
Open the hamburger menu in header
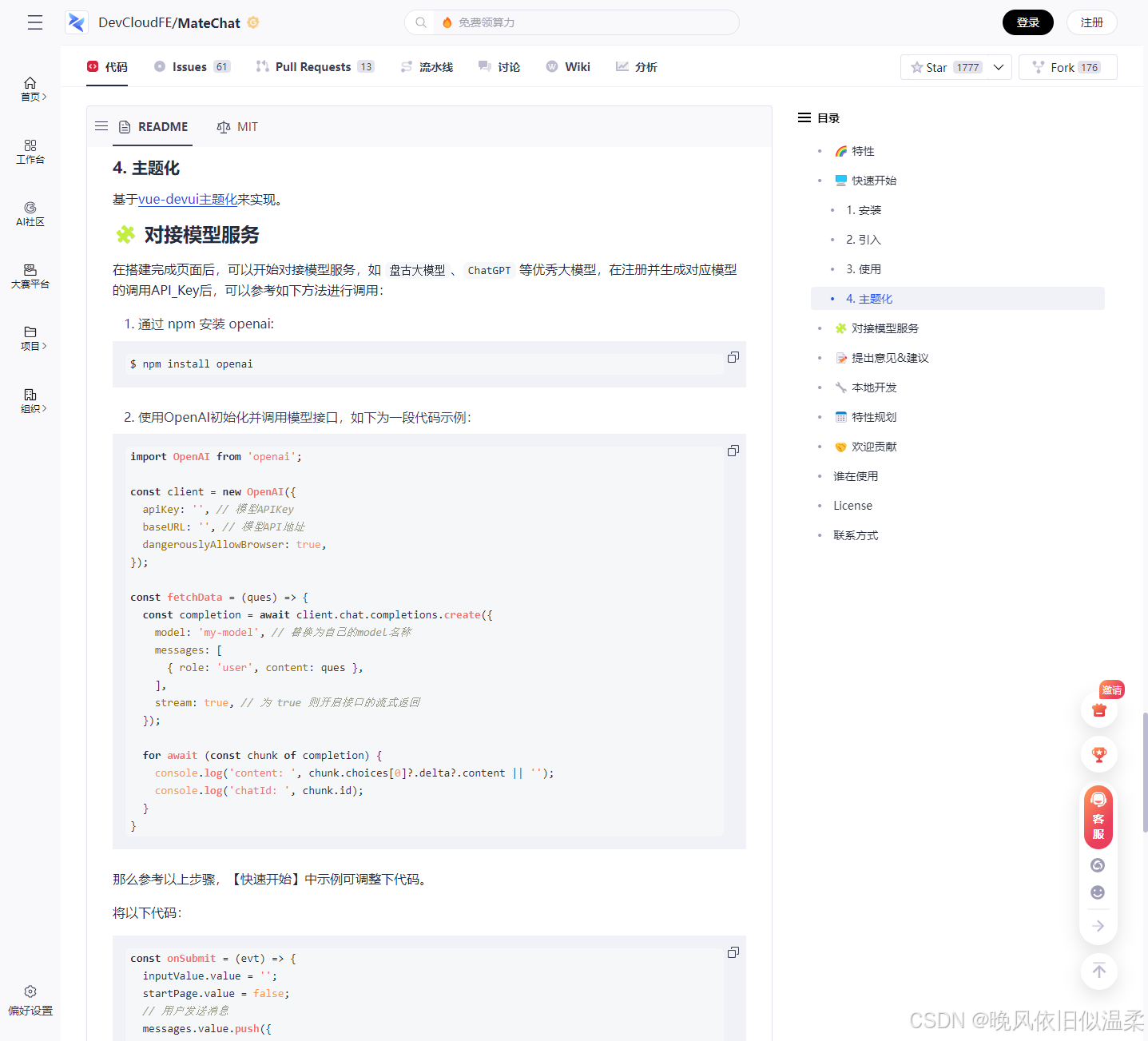[34, 22]
